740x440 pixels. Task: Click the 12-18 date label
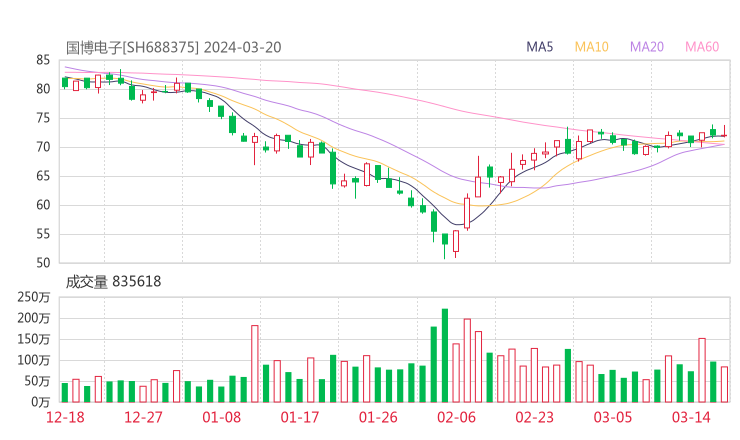(65, 417)
